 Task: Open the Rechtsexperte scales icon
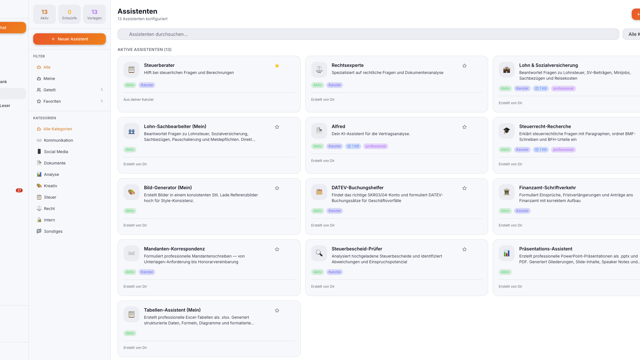click(x=319, y=70)
